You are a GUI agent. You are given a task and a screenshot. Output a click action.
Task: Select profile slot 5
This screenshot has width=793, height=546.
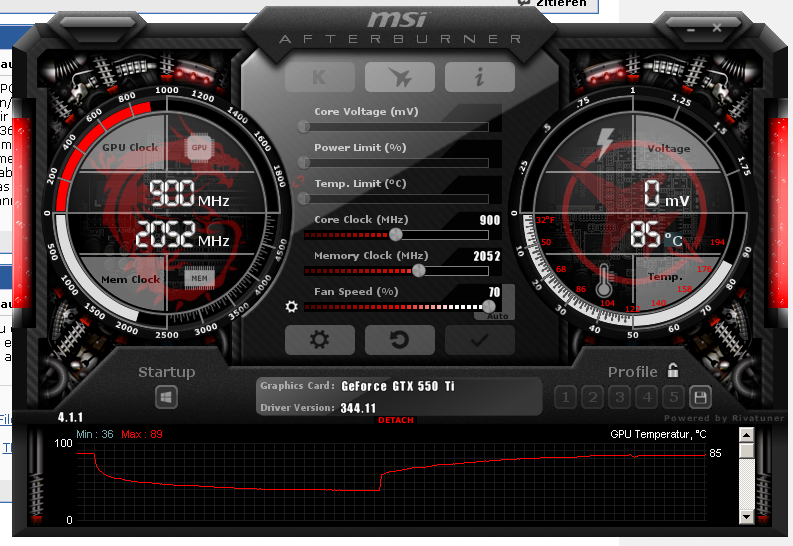point(674,397)
